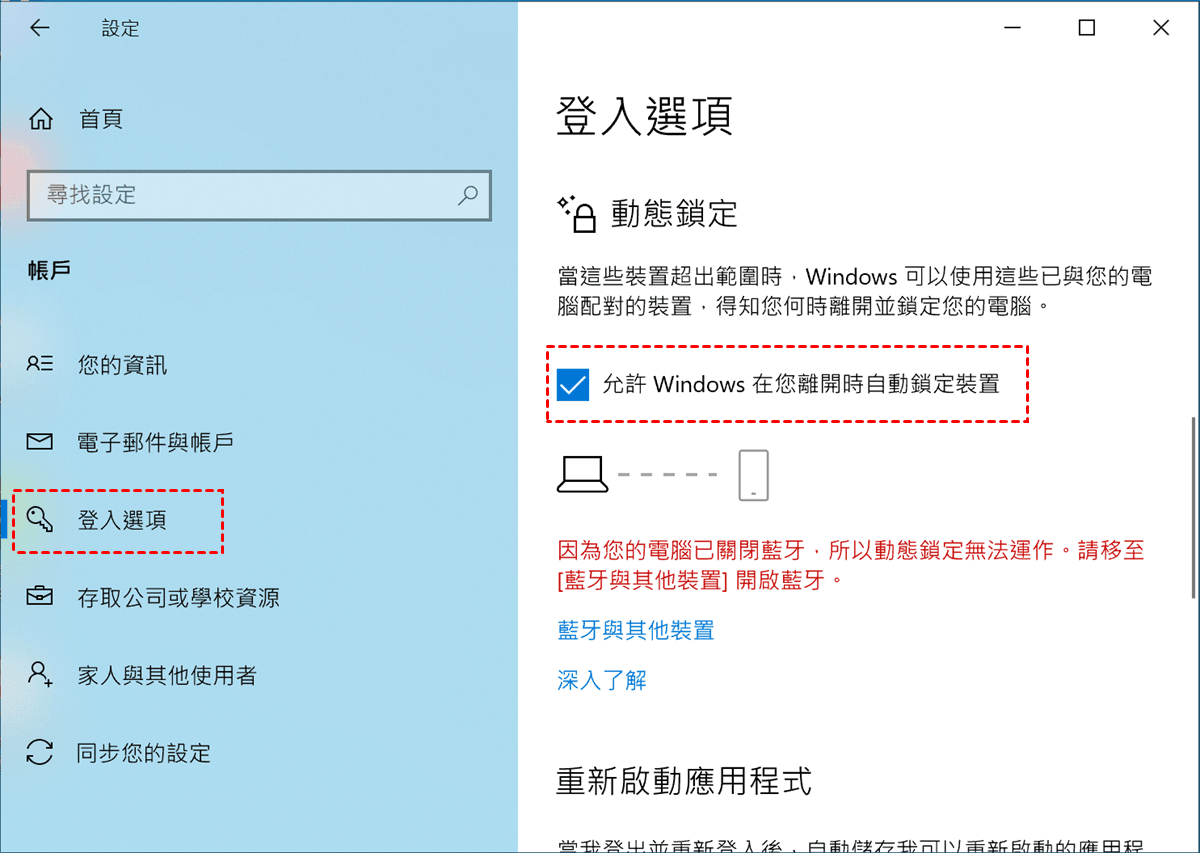1200x853 pixels.
Task: Open 藍牙與其他裝置 link
Action: [635, 630]
